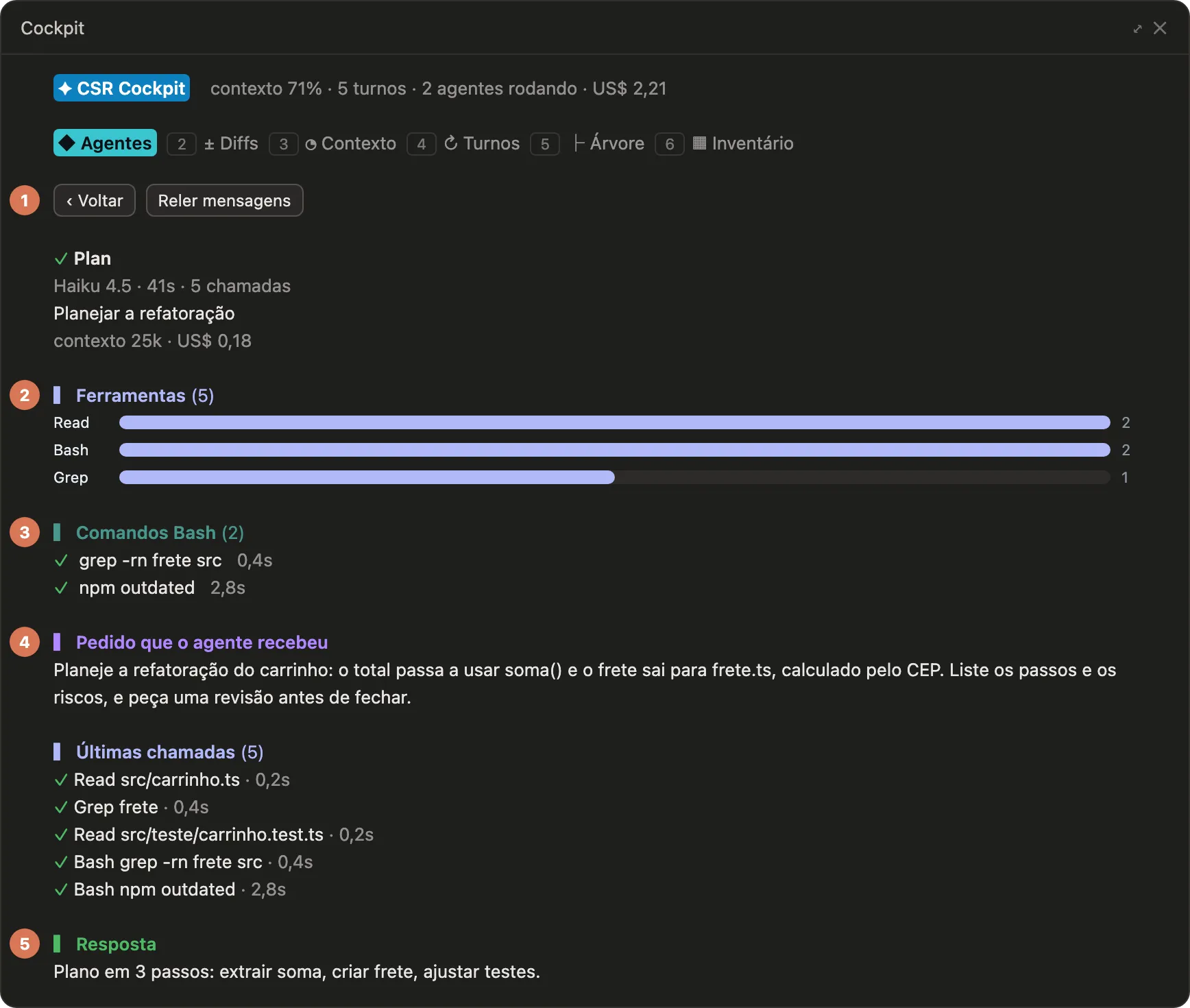
Task: Click the expand window arrows icon
Action: click(1137, 28)
